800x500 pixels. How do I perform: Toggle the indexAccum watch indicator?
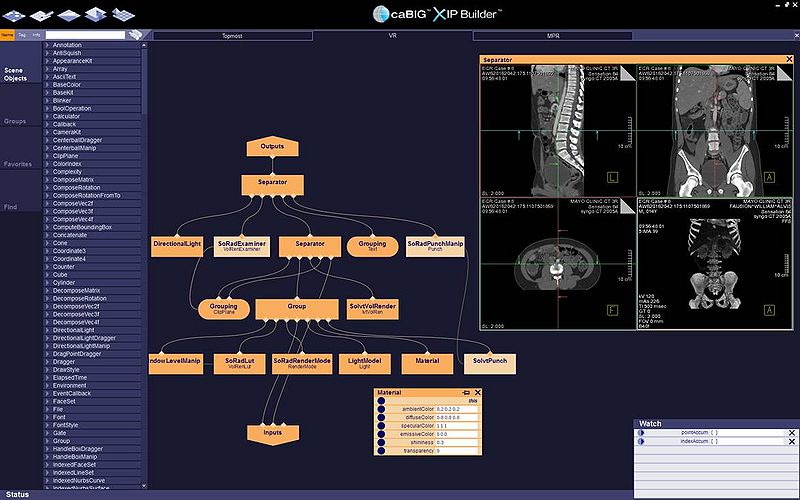641,441
